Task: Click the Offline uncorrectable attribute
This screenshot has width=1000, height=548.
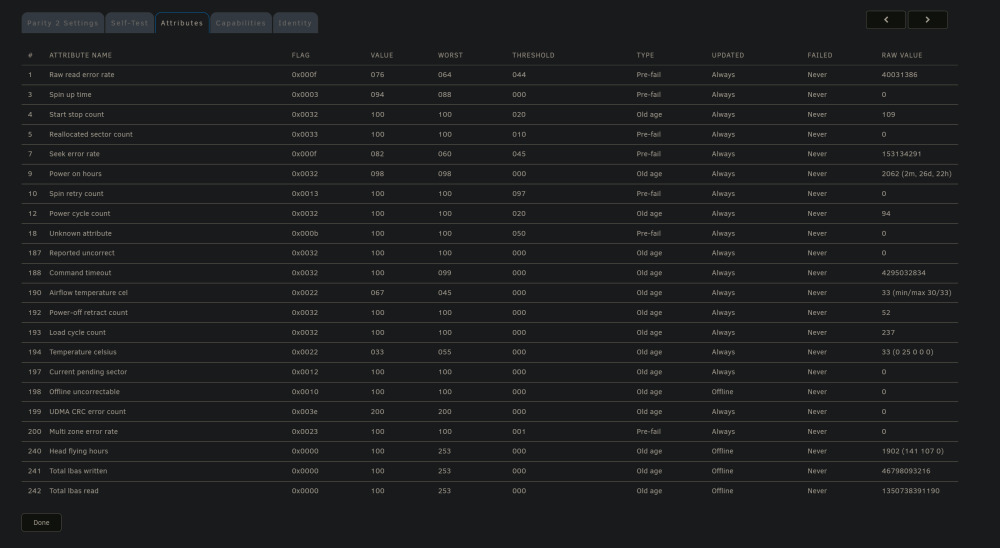Action: point(84,392)
